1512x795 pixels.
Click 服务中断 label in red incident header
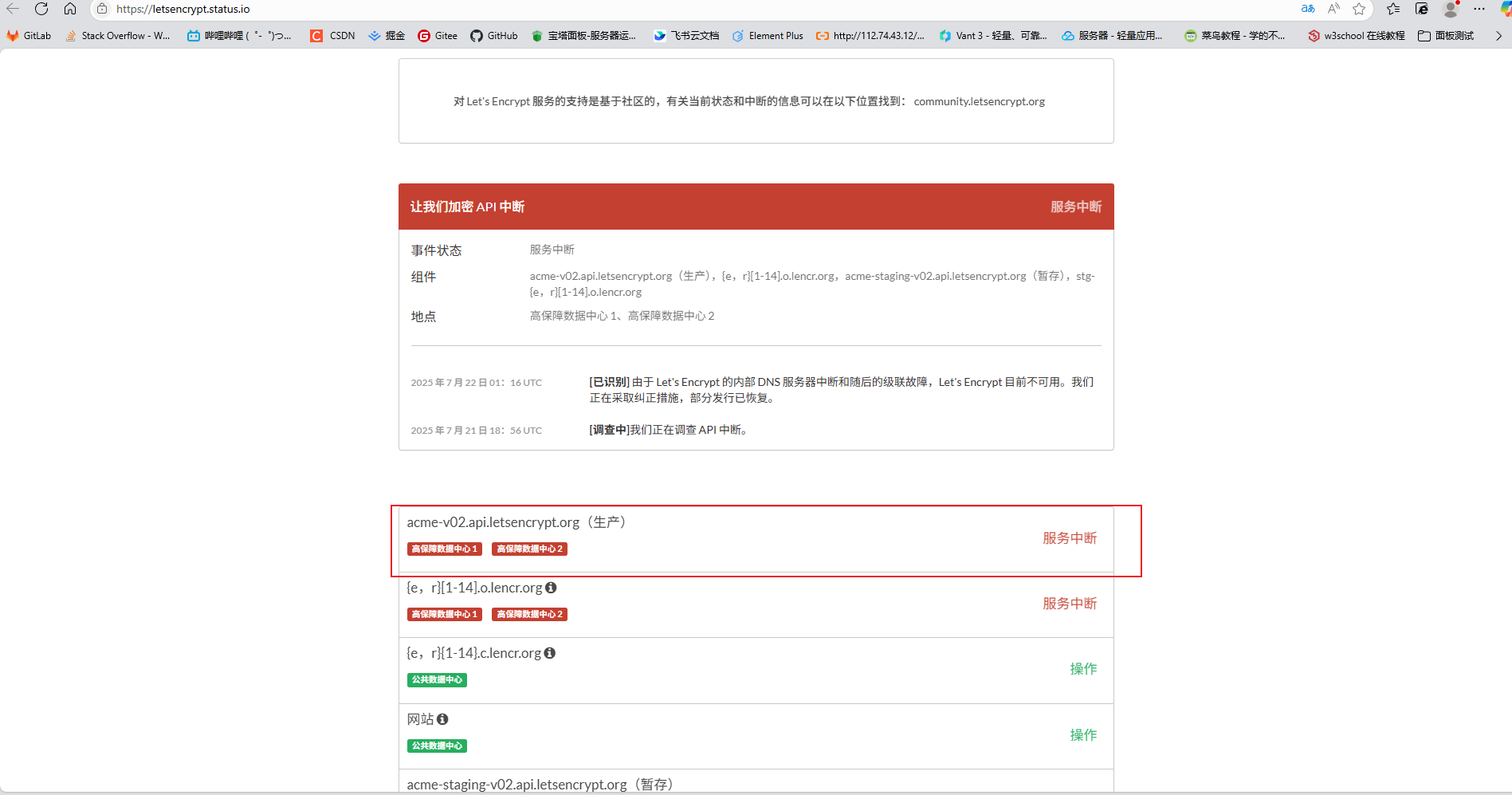tap(1076, 207)
